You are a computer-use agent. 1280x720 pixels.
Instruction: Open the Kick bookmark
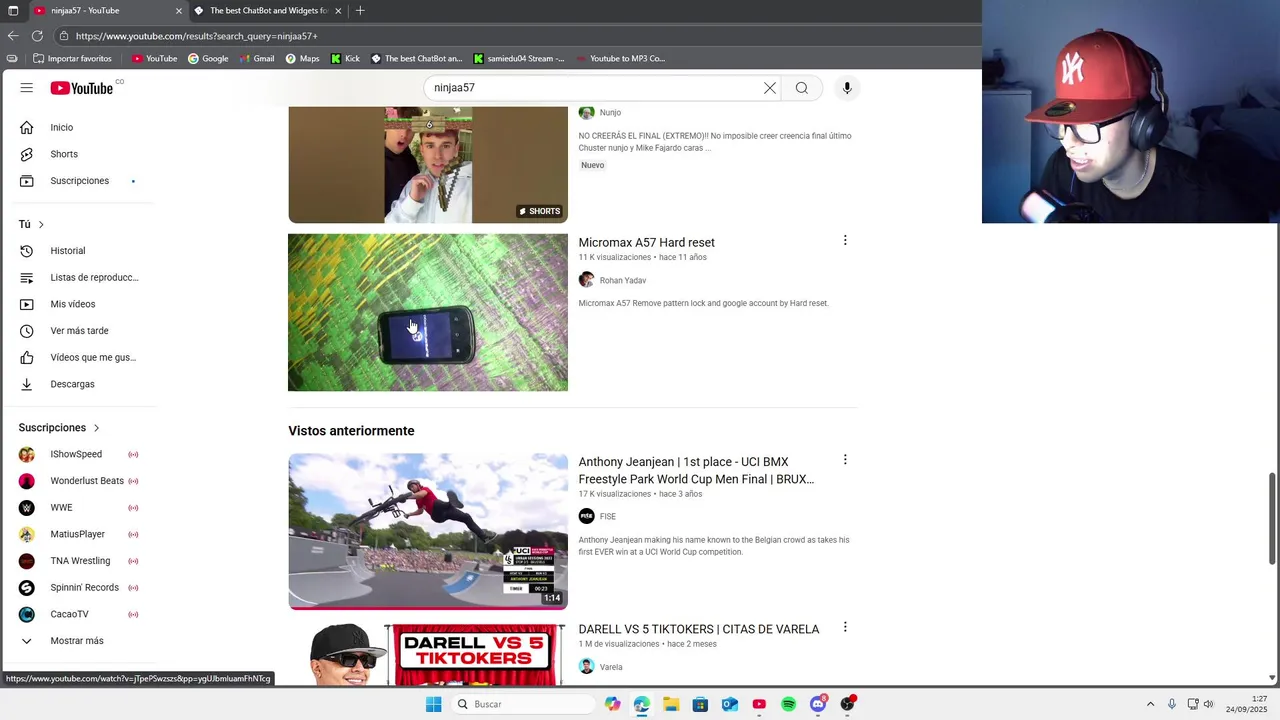[x=345, y=58]
